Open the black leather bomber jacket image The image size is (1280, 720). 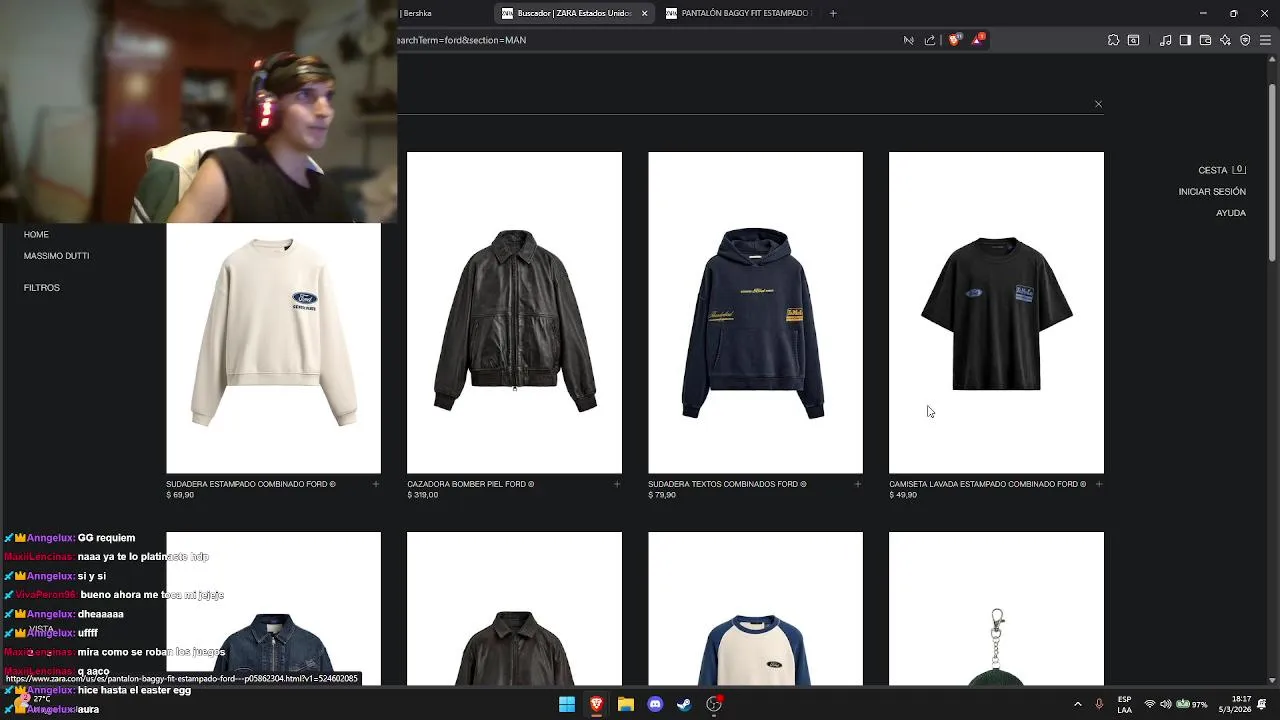pyautogui.click(x=514, y=312)
